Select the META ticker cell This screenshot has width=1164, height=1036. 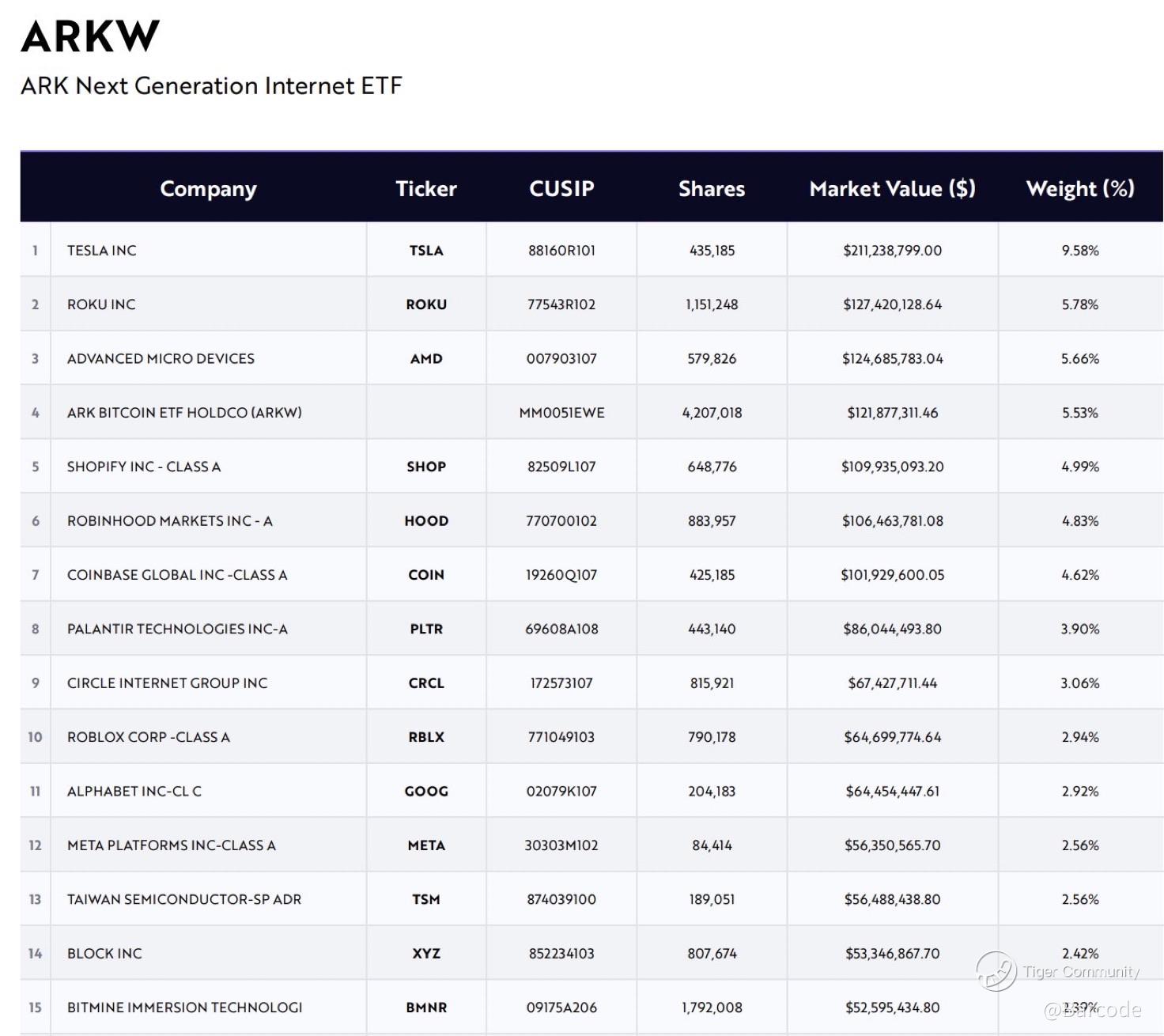pos(426,845)
